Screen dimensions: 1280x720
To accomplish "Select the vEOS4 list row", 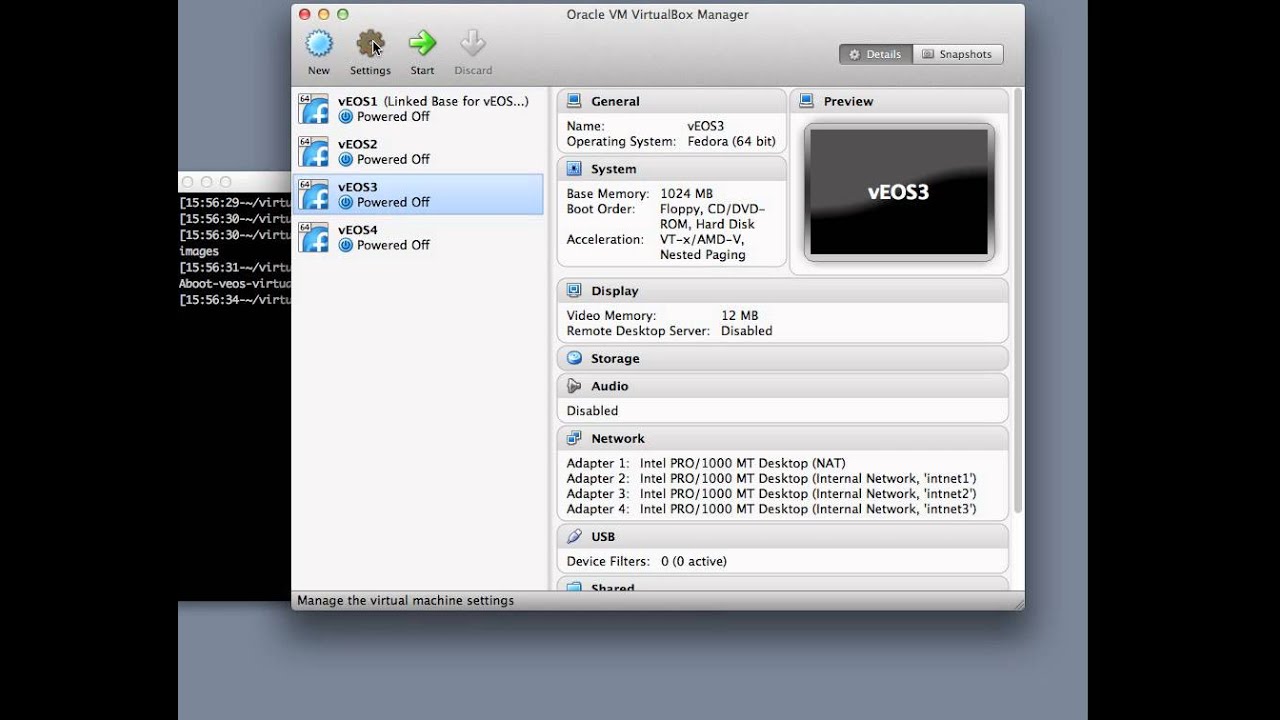I will click(x=418, y=238).
